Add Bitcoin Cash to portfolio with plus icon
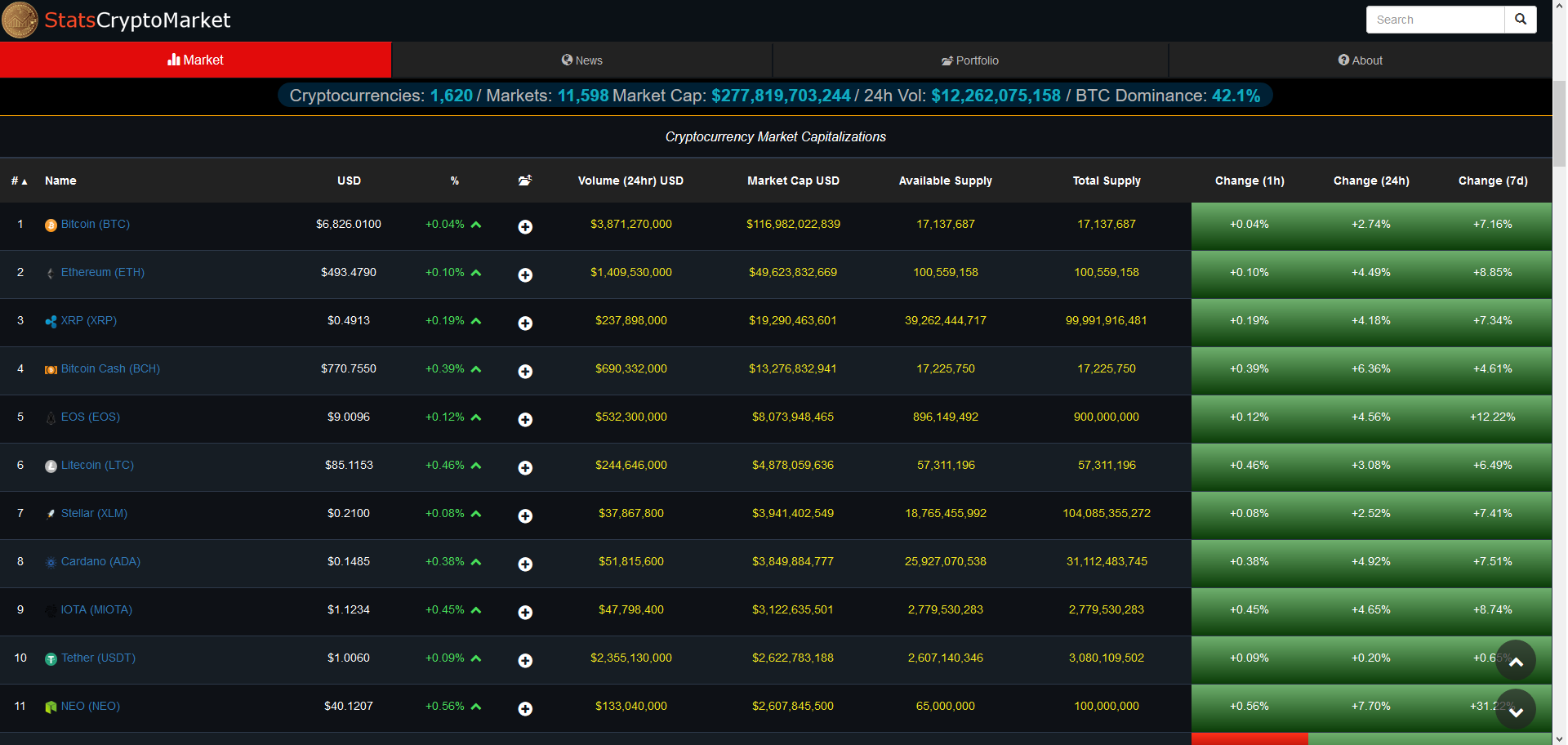 point(525,371)
